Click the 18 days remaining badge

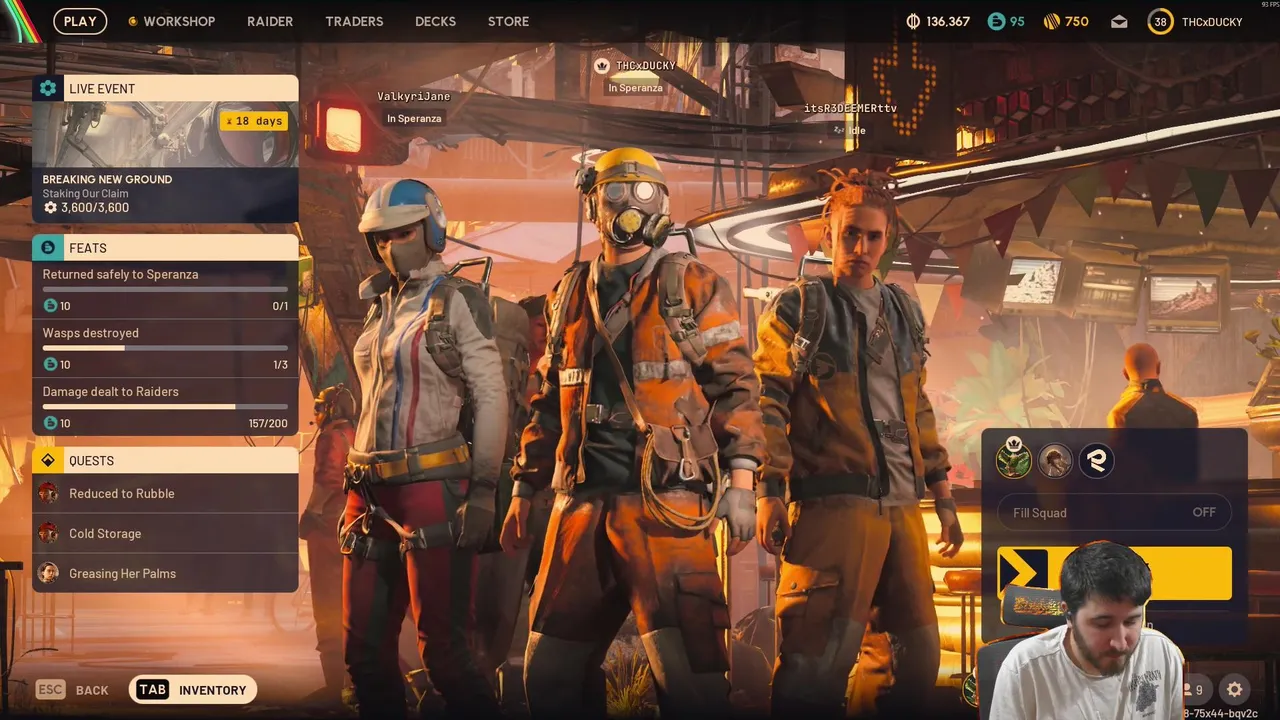(254, 121)
